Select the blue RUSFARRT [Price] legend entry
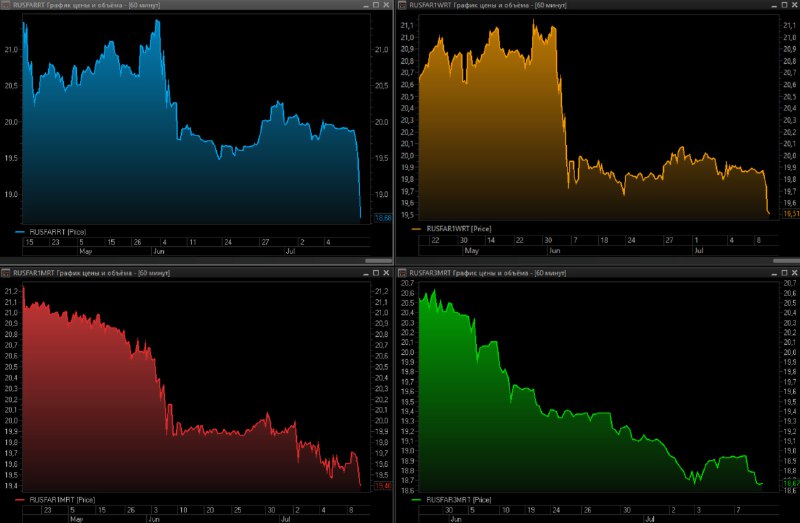Screen dimensions: 800x523 (51, 232)
